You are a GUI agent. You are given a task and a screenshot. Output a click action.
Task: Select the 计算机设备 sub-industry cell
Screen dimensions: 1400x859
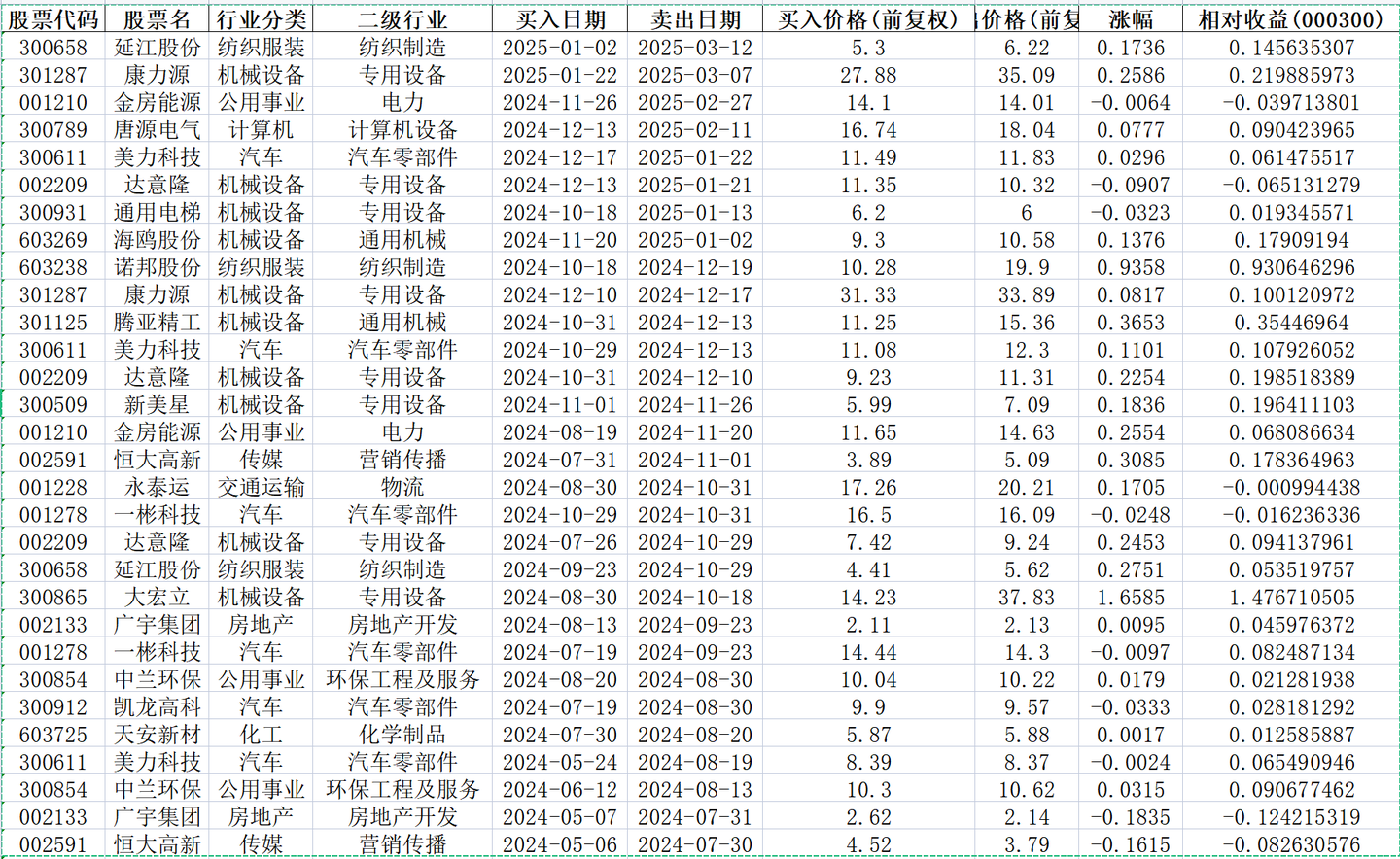coord(402,130)
